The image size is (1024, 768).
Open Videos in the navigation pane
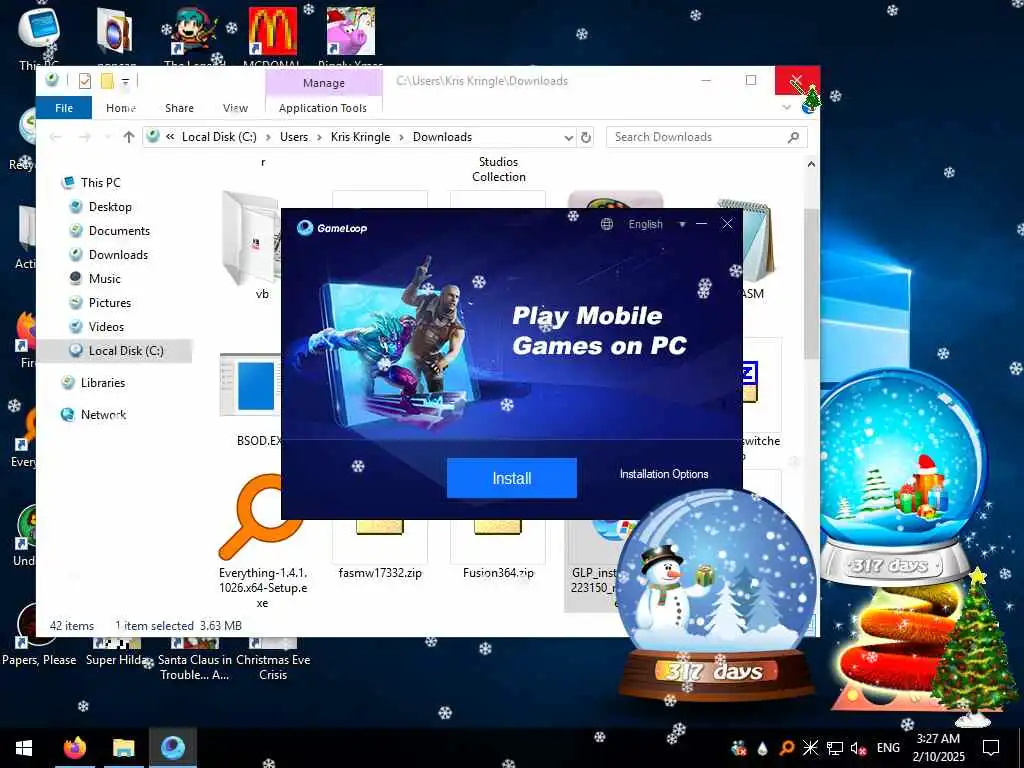pos(106,327)
